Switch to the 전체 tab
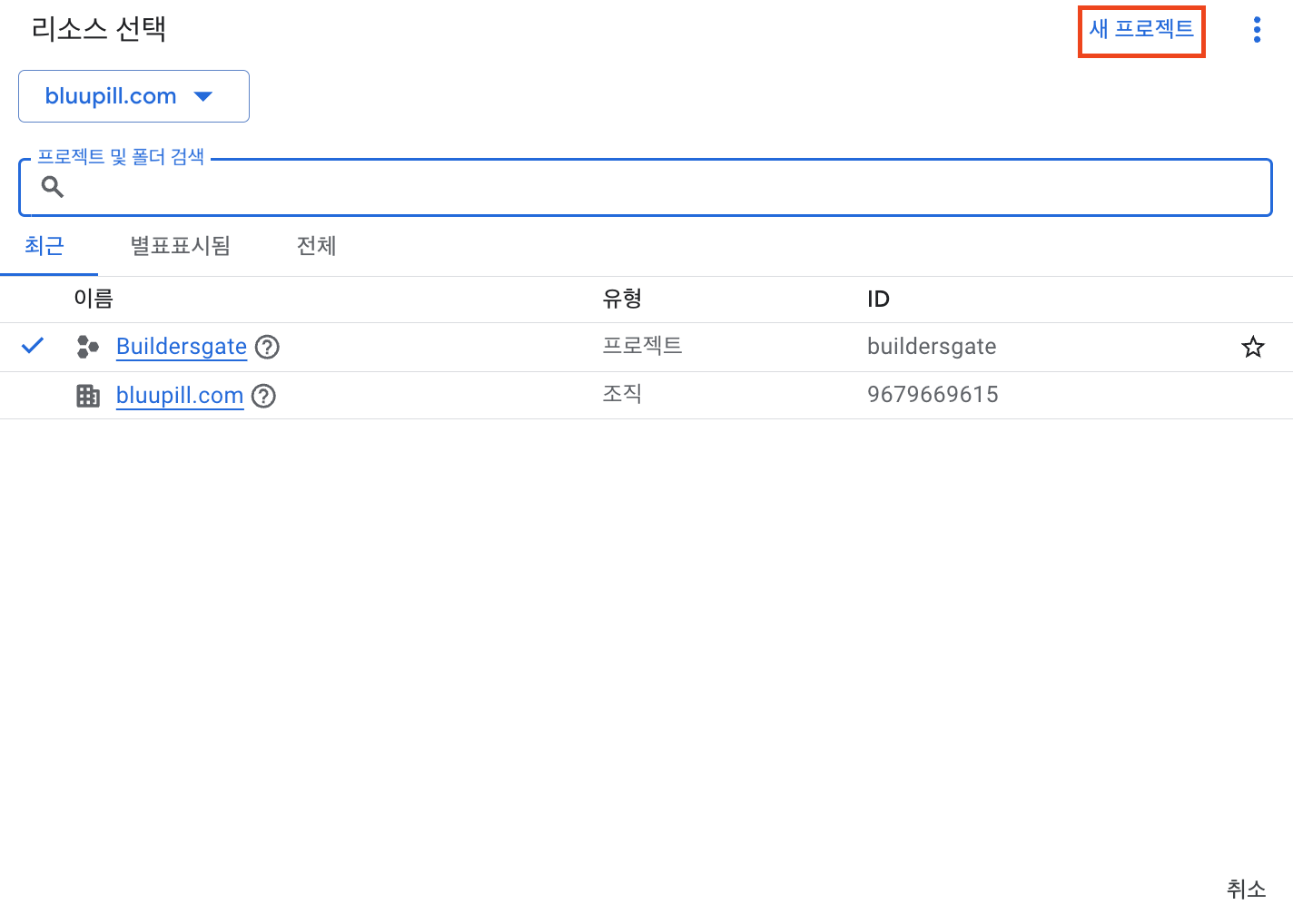 pos(316,246)
